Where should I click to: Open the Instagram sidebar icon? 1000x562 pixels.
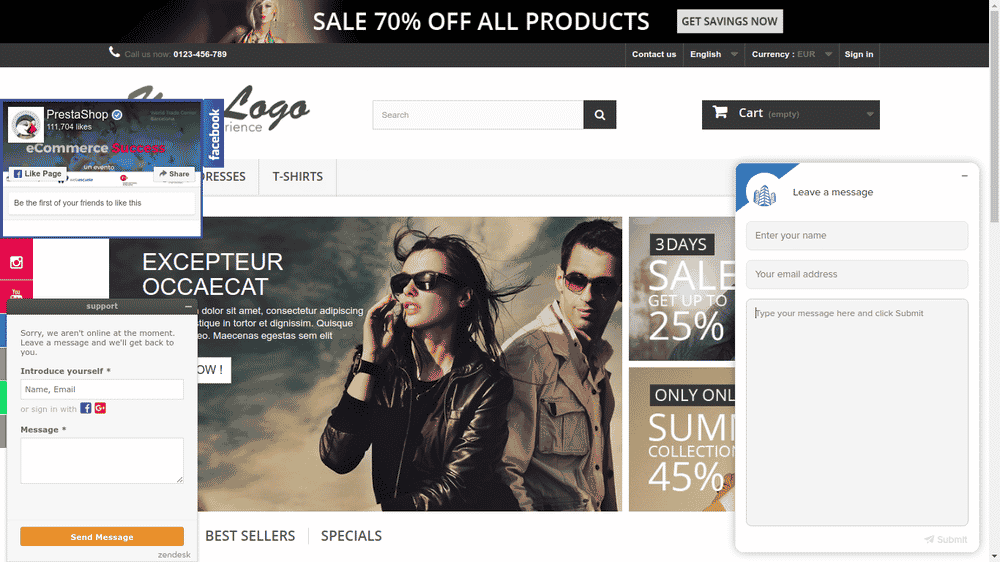16,262
